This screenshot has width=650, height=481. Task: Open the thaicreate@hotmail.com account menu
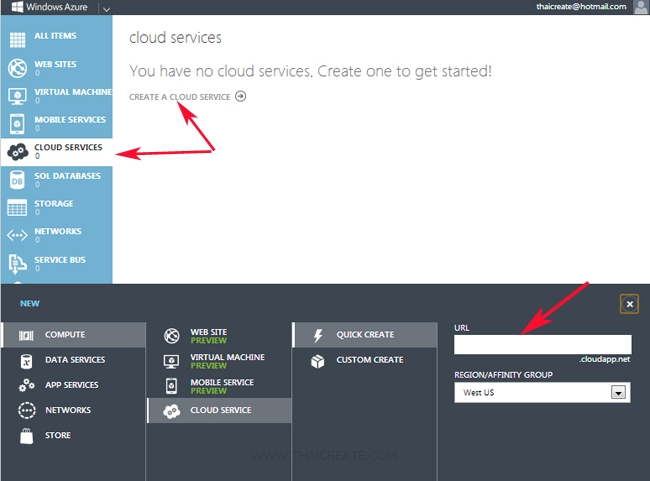coord(581,7)
